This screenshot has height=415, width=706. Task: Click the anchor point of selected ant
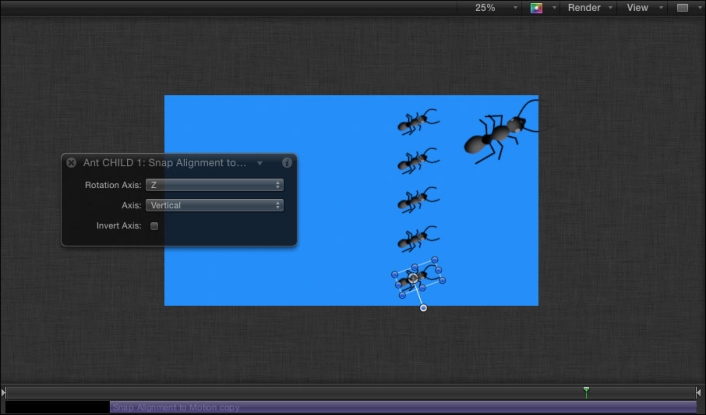click(x=413, y=279)
